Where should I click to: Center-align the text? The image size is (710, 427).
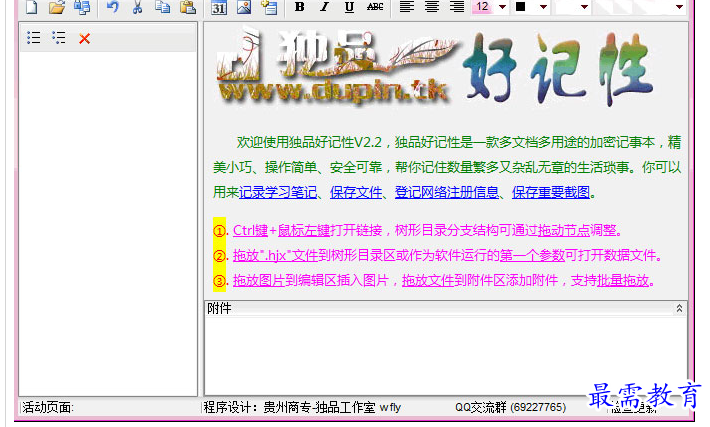coord(432,7)
